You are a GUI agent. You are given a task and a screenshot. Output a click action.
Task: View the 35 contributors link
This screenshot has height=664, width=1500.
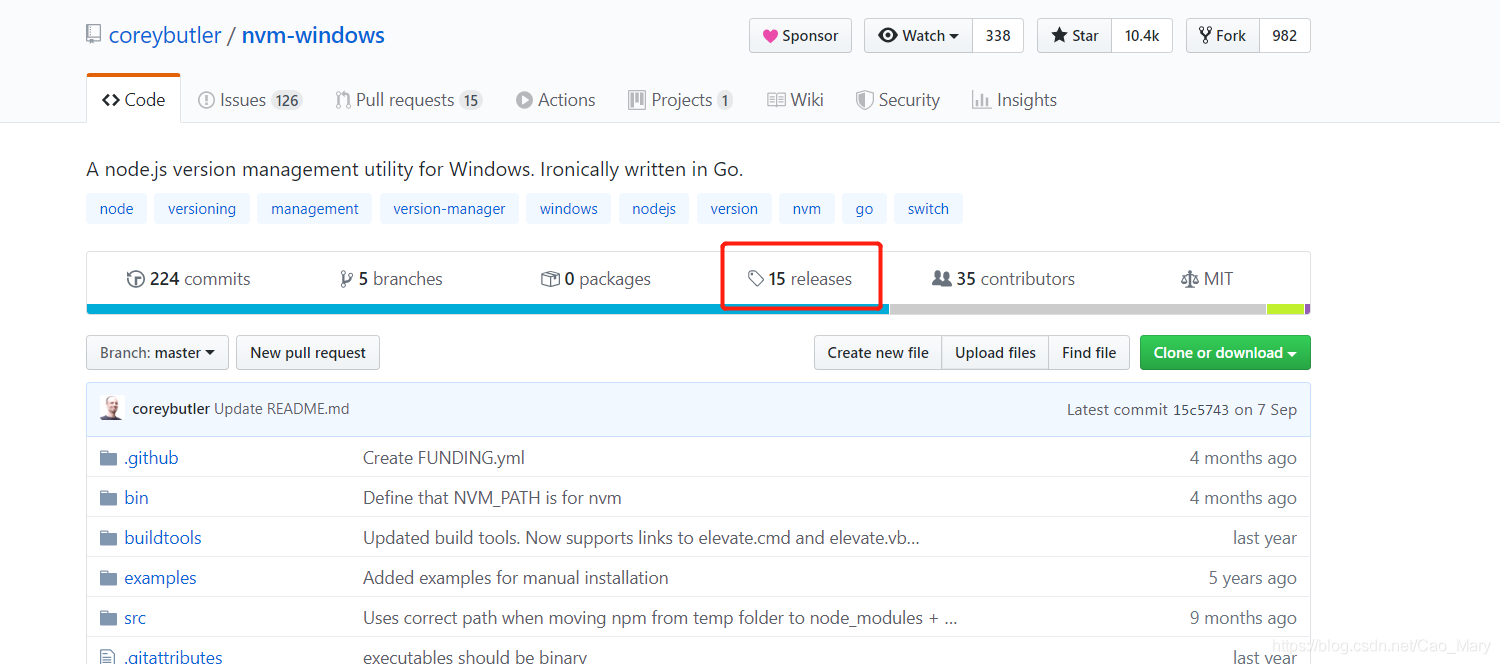(x=1003, y=279)
